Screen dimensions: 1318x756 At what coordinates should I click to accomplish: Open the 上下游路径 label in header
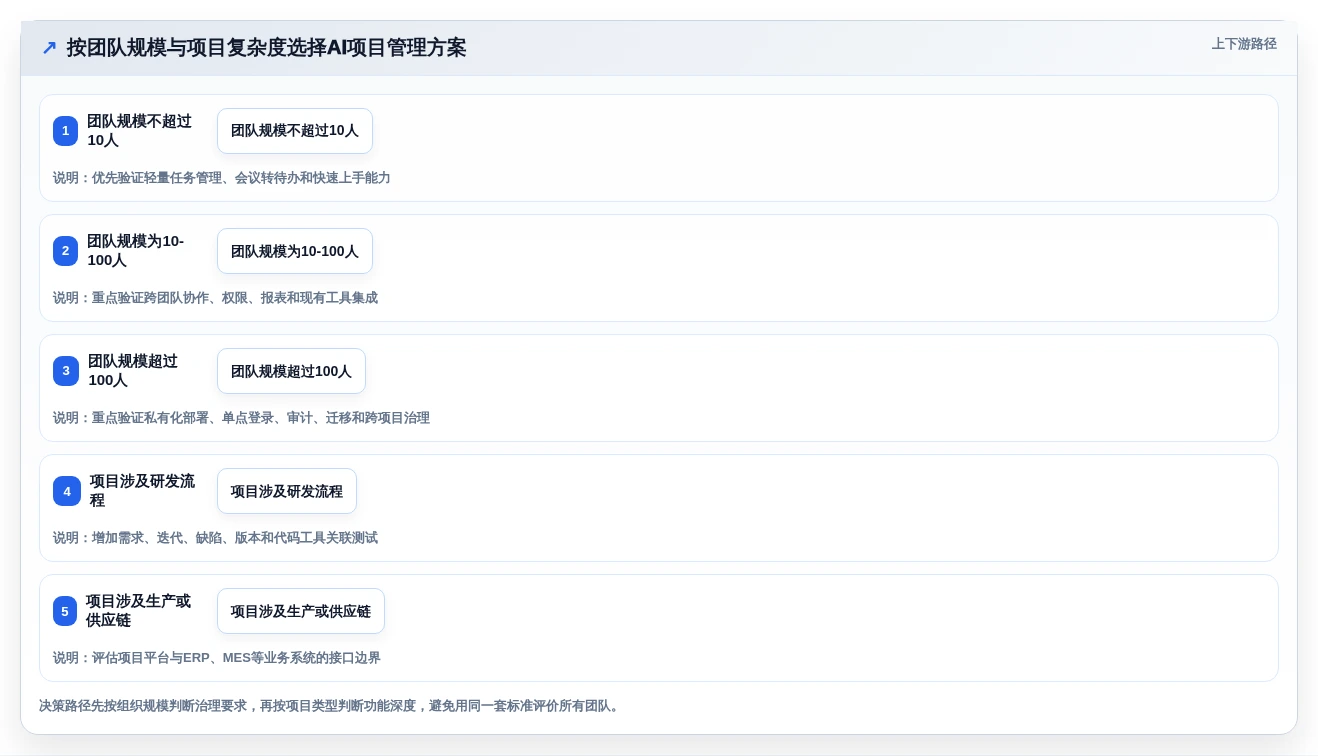click(x=1244, y=44)
